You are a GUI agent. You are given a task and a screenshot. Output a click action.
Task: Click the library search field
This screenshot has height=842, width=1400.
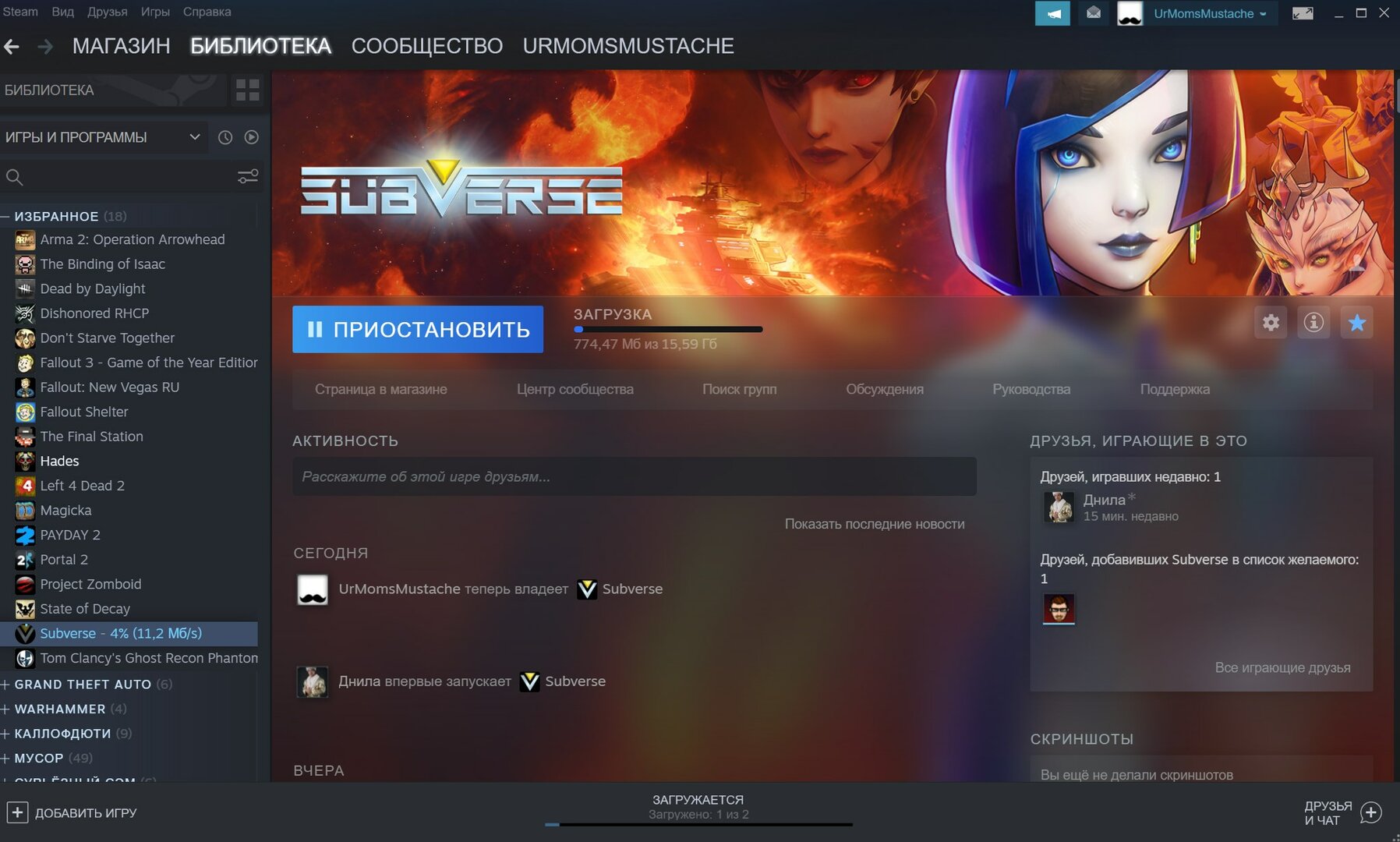129,177
